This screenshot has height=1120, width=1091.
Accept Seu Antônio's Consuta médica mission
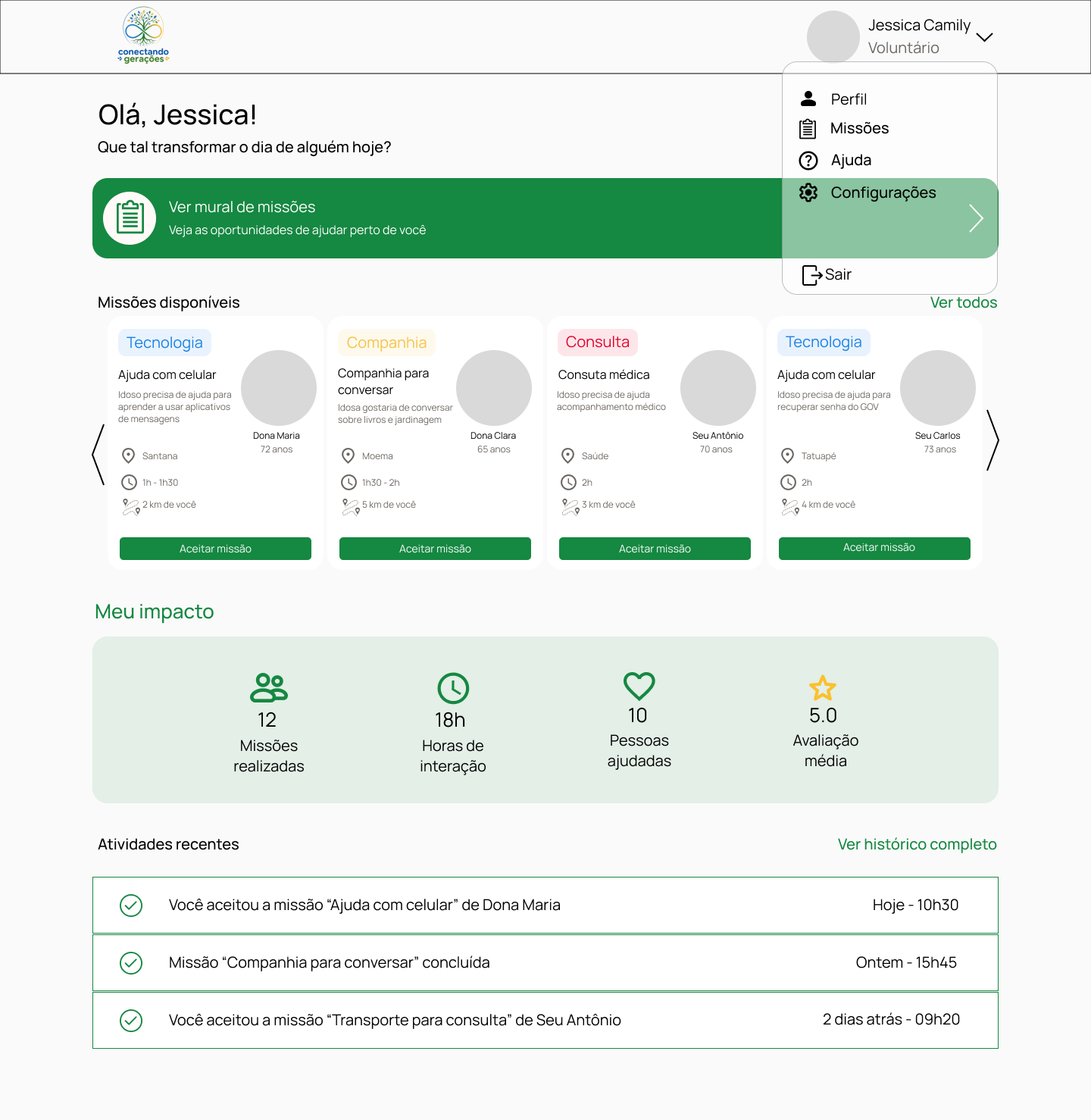coord(655,549)
